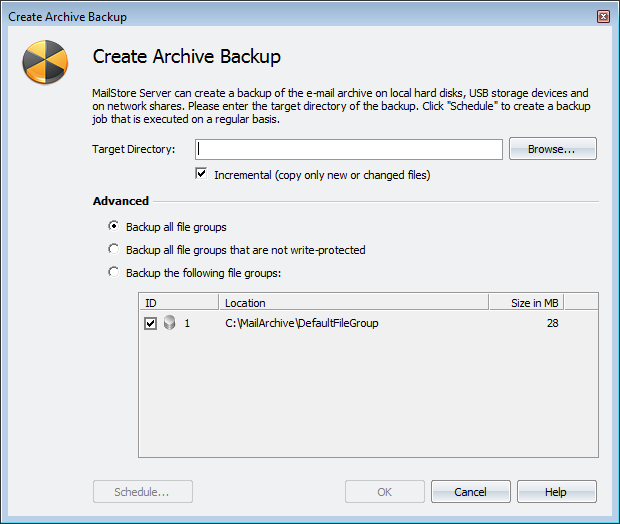Sort by the Location column header

pos(352,302)
